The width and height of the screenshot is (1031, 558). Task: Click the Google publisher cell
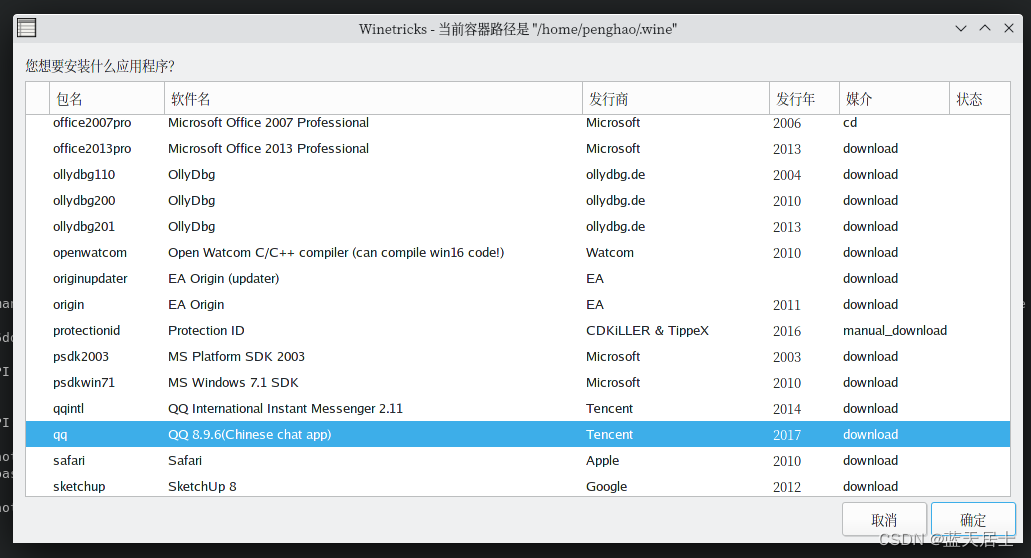pyautogui.click(x=606, y=486)
